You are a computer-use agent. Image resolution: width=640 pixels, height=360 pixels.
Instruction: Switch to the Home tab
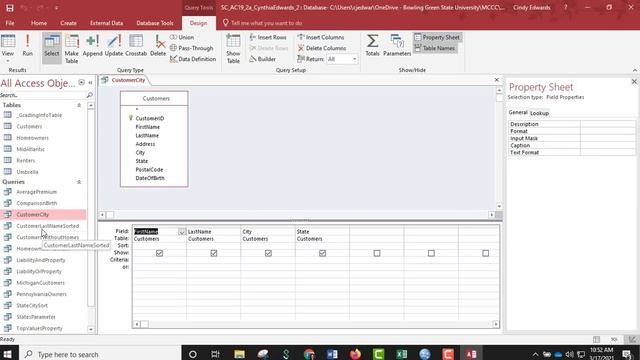[39, 23]
